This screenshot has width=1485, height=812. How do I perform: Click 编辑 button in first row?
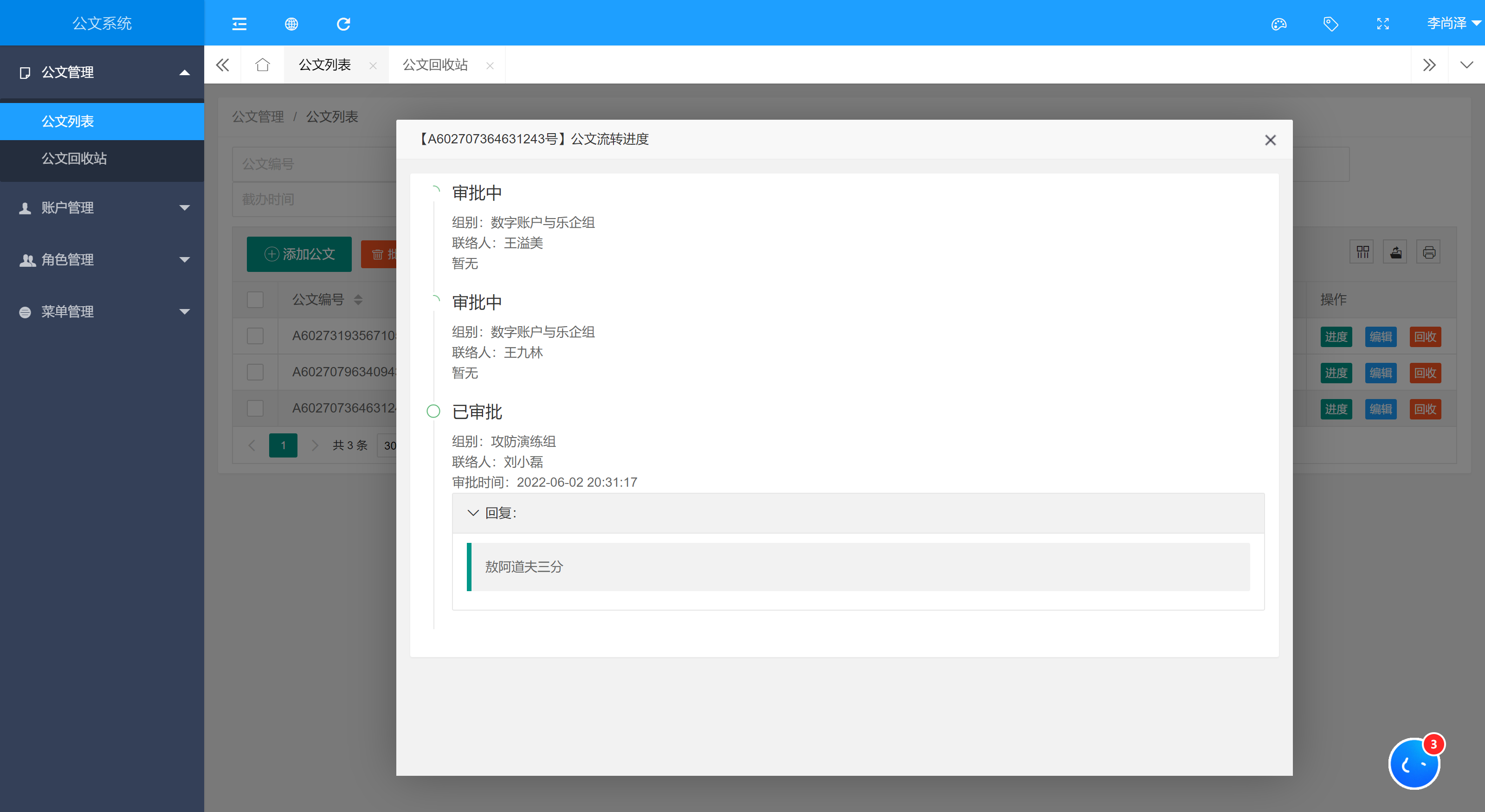pos(1381,337)
